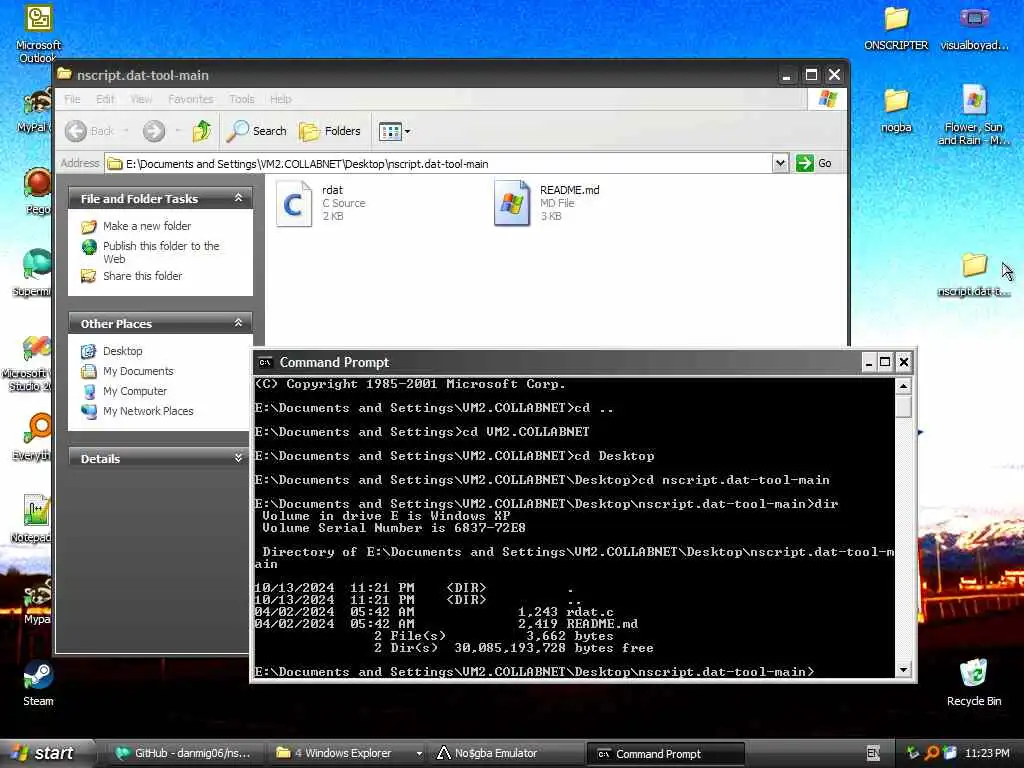
Task: Select Flower, Sun and Rain desktop icon
Action: tap(974, 115)
